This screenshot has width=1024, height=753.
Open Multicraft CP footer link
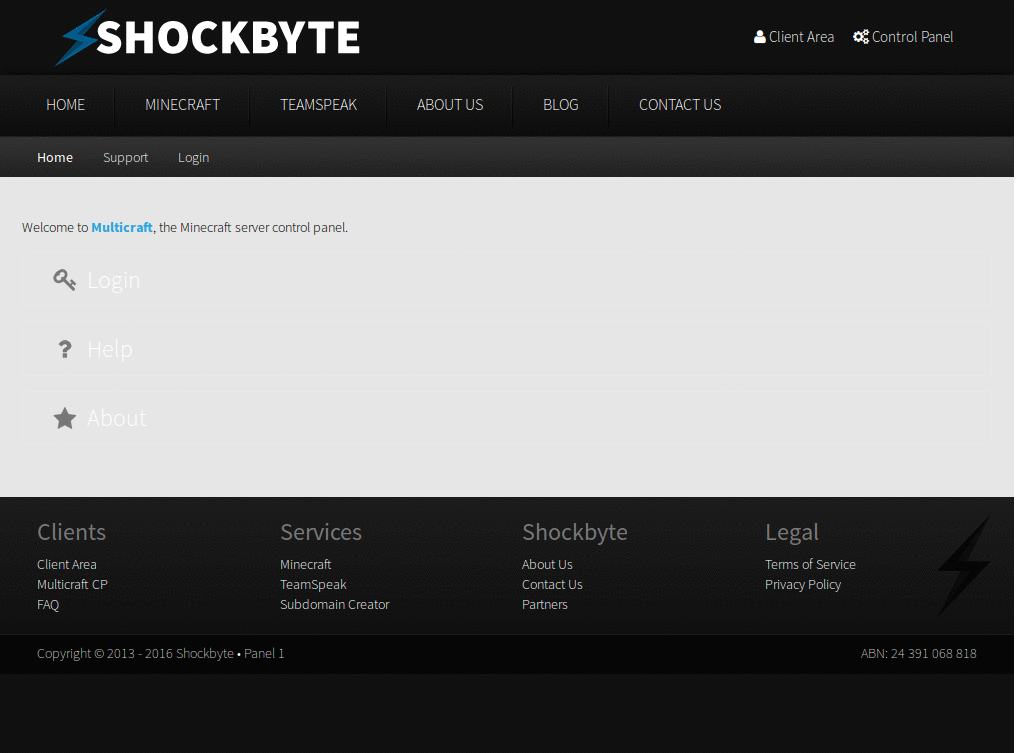[72, 585]
